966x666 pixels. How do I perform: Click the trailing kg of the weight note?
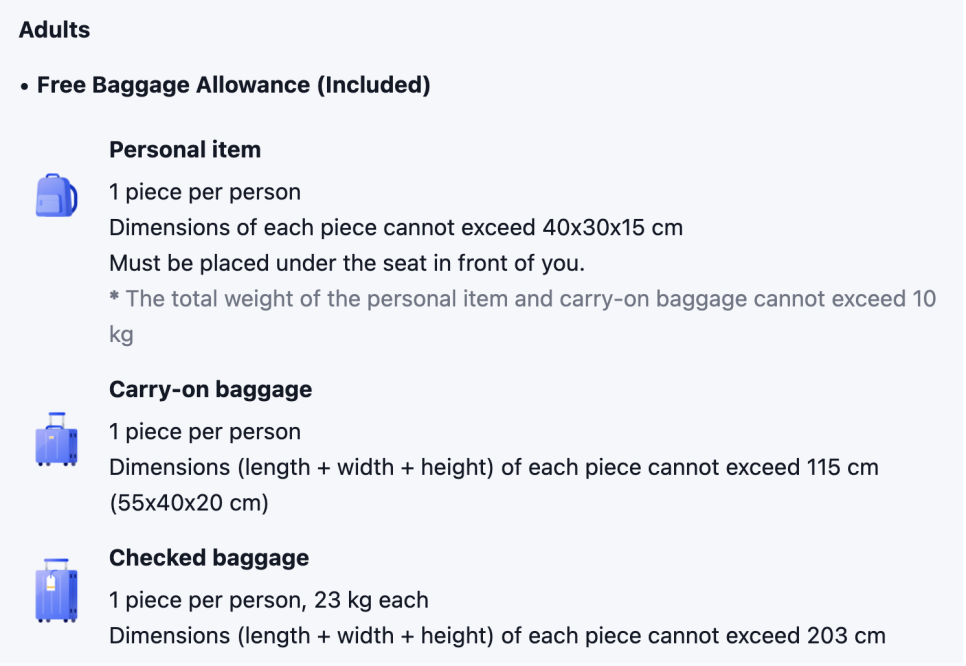click(x=121, y=335)
